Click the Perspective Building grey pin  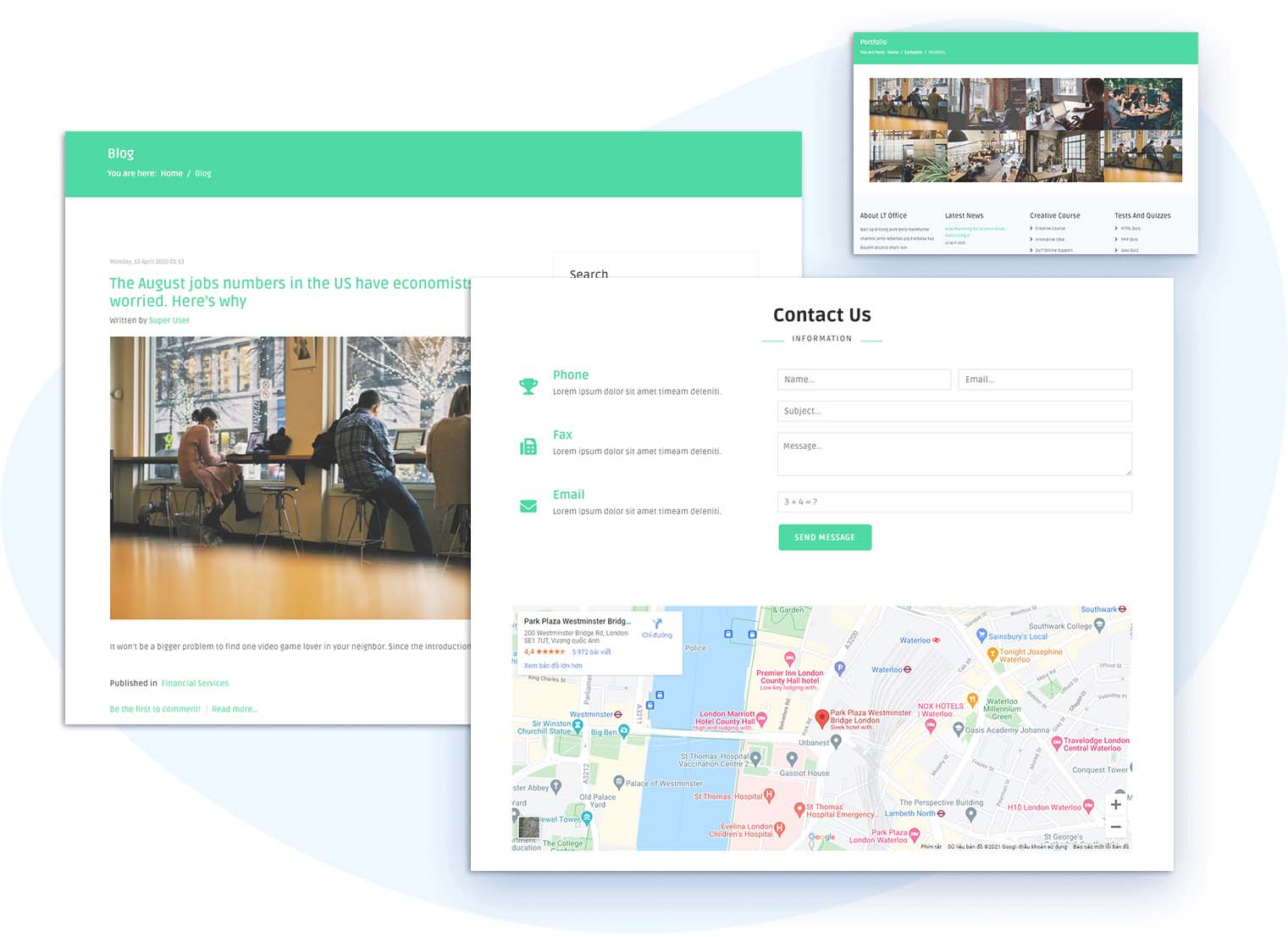[971, 814]
